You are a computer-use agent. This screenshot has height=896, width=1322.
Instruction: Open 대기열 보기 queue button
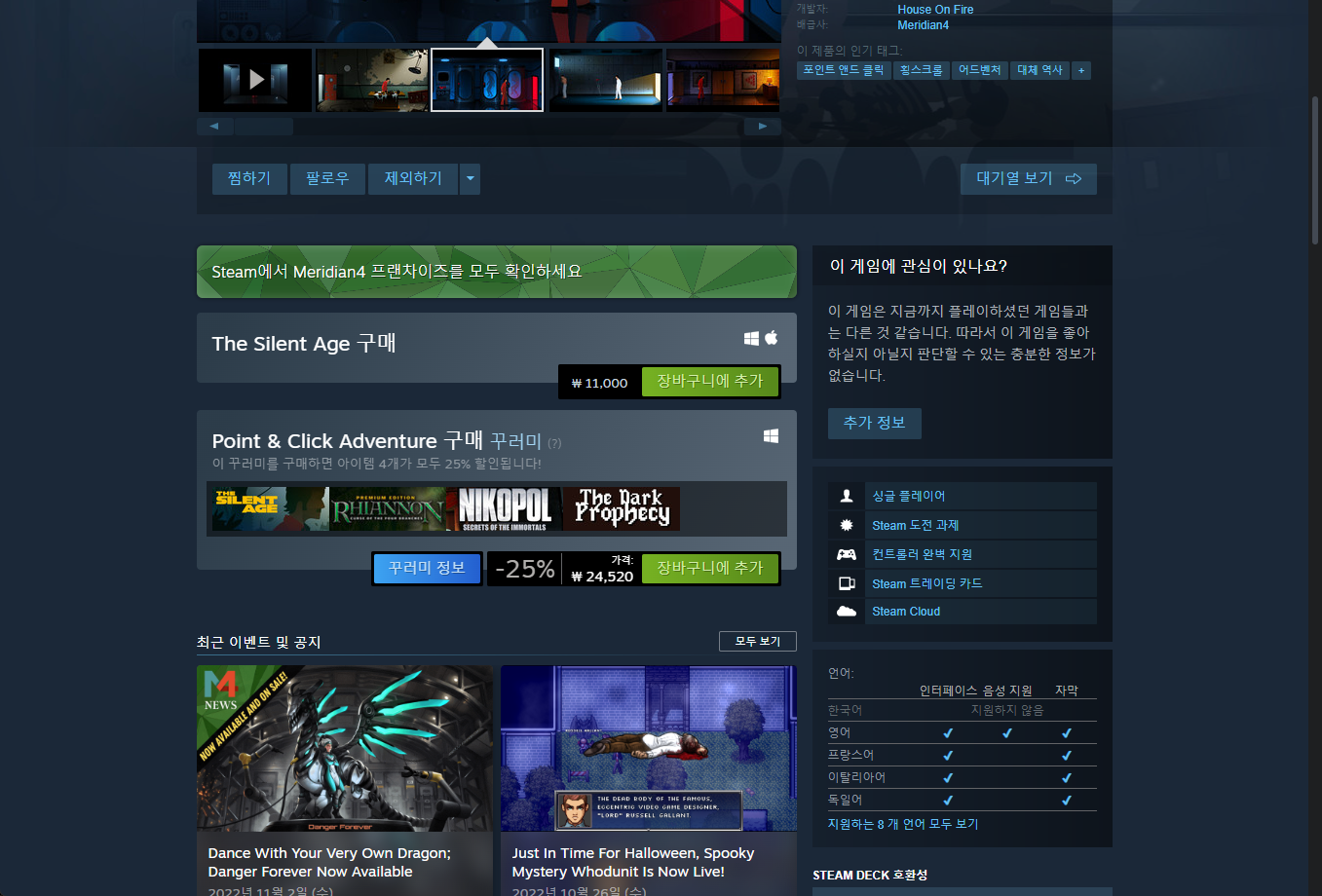point(1029,178)
